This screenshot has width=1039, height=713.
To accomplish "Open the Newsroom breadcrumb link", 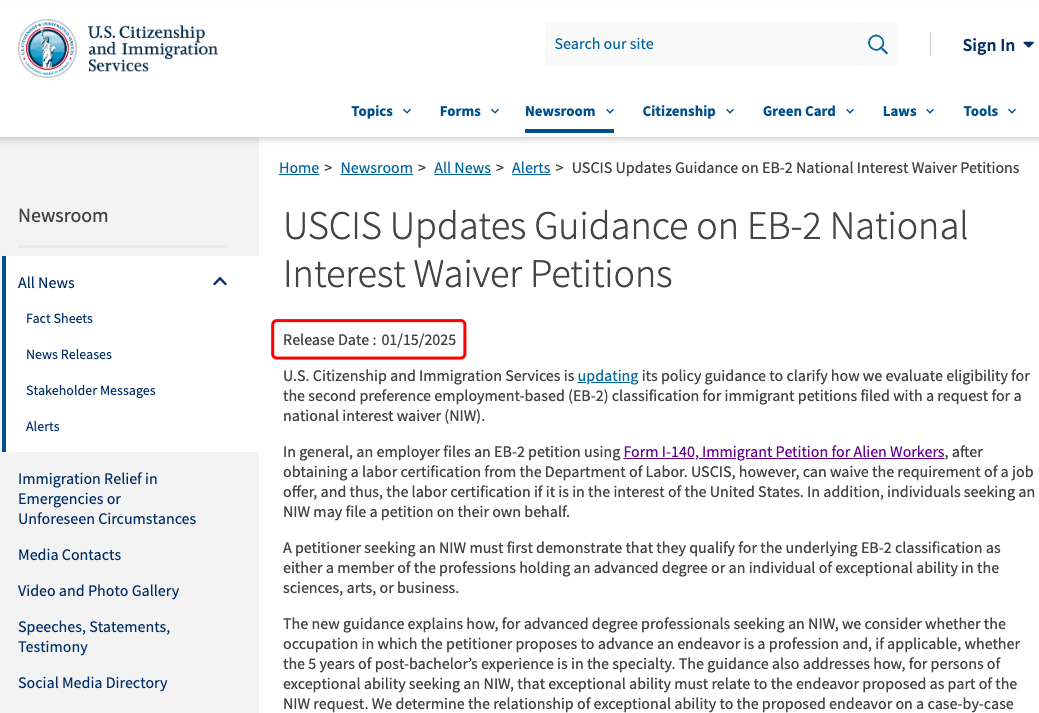I will point(376,168).
